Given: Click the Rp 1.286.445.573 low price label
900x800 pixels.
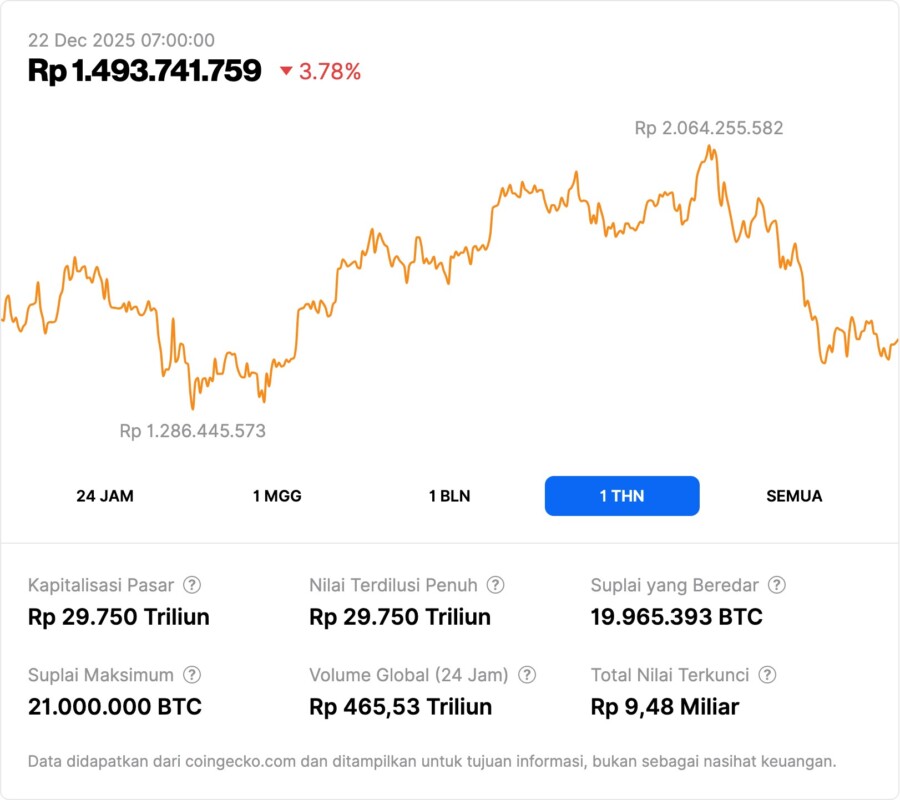Looking at the screenshot, I should click(x=193, y=431).
